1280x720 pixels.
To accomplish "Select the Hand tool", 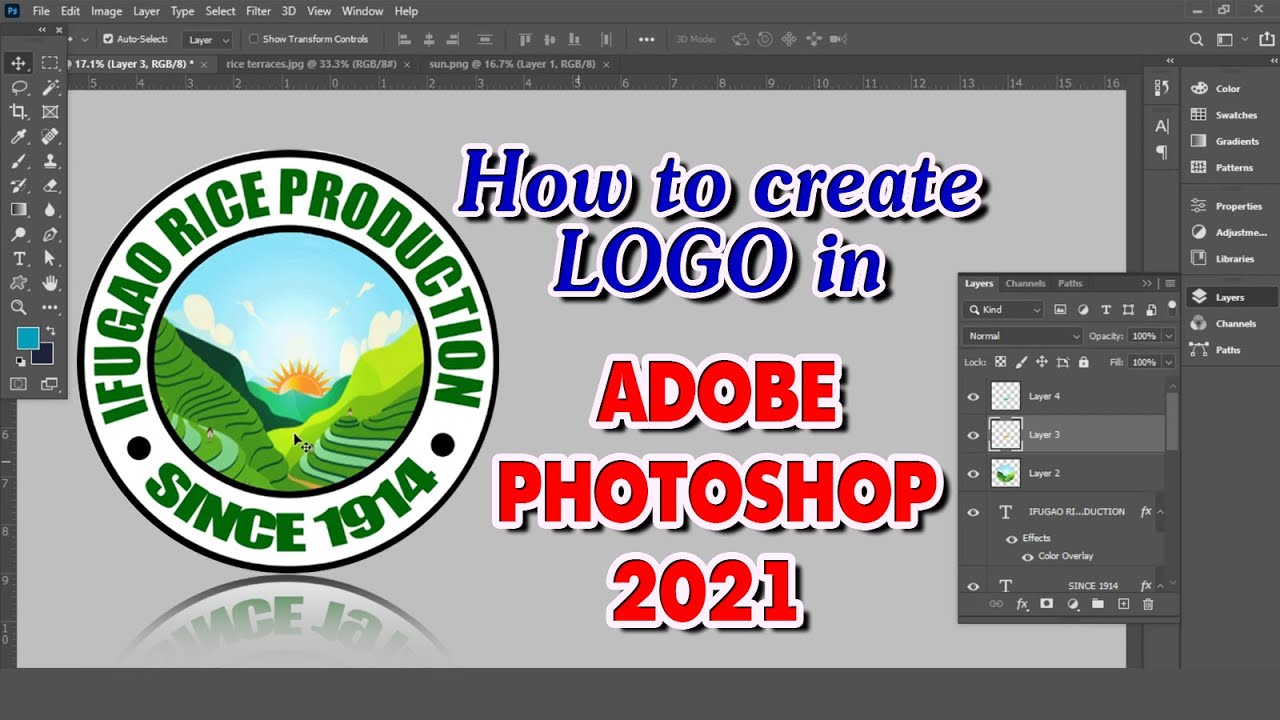I will click(50, 283).
